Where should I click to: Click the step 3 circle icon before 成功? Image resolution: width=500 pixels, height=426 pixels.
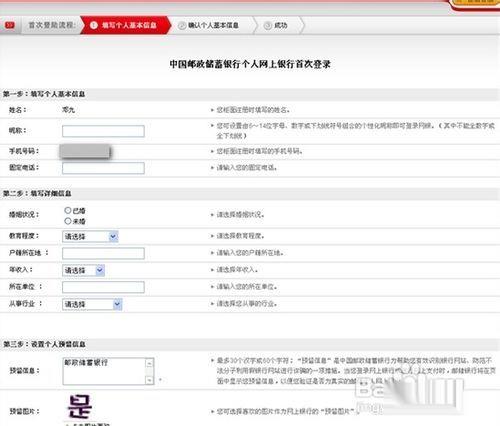point(268,25)
